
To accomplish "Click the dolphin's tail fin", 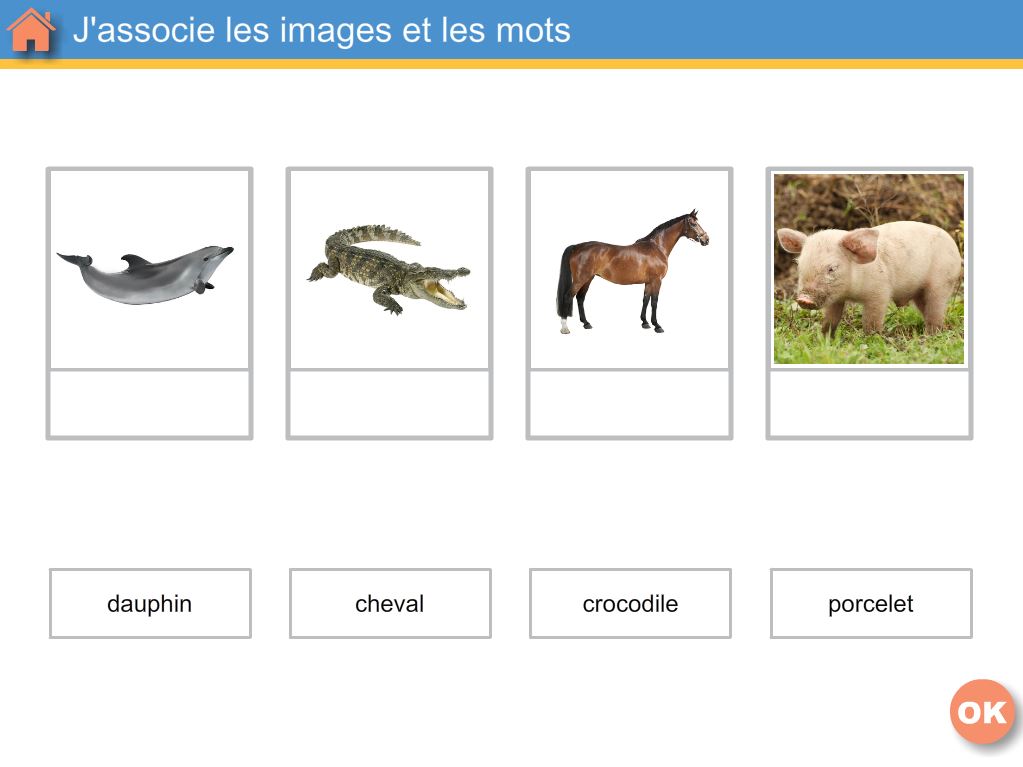I will point(73,260).
